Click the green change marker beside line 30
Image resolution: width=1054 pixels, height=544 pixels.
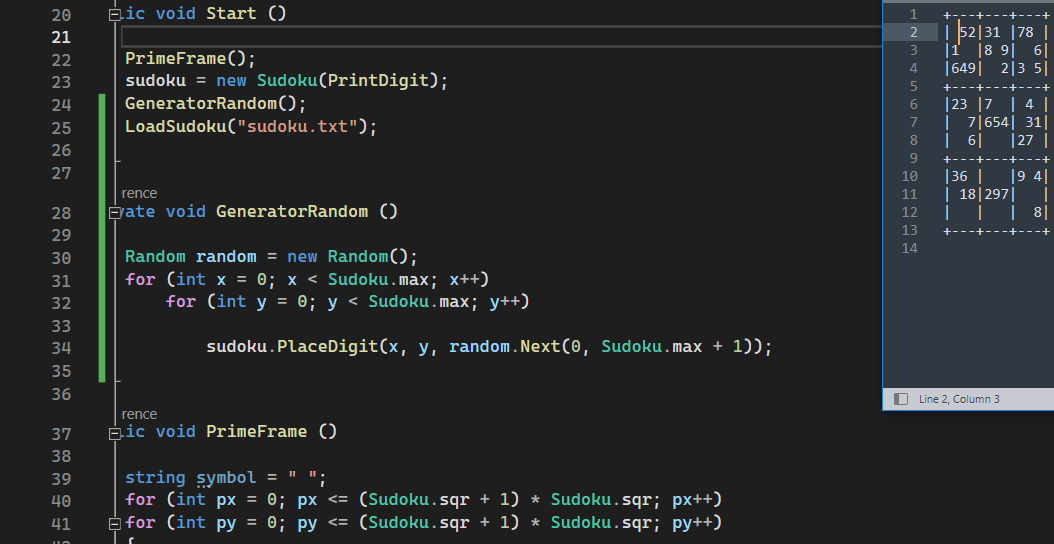(x=102, y=258)
